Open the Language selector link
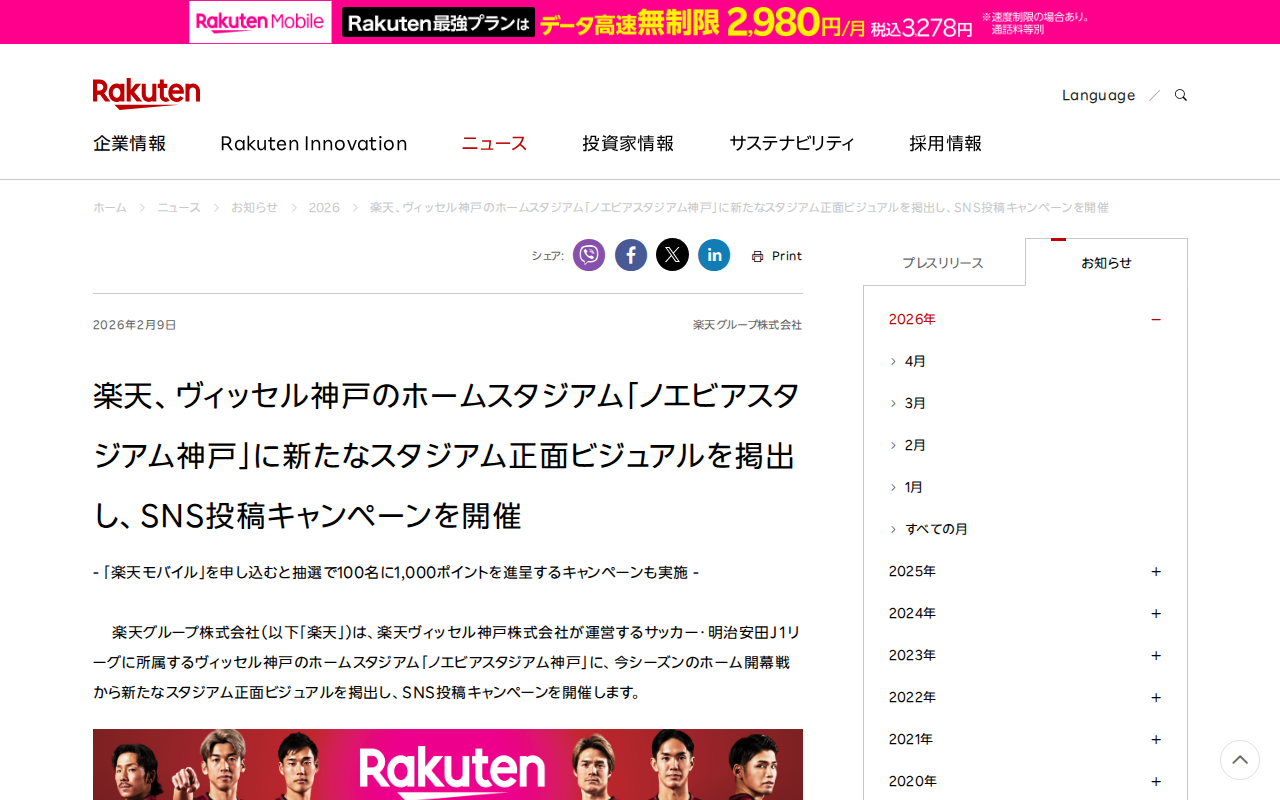This screenshot has width=1280, height=800. (1098, 95)
